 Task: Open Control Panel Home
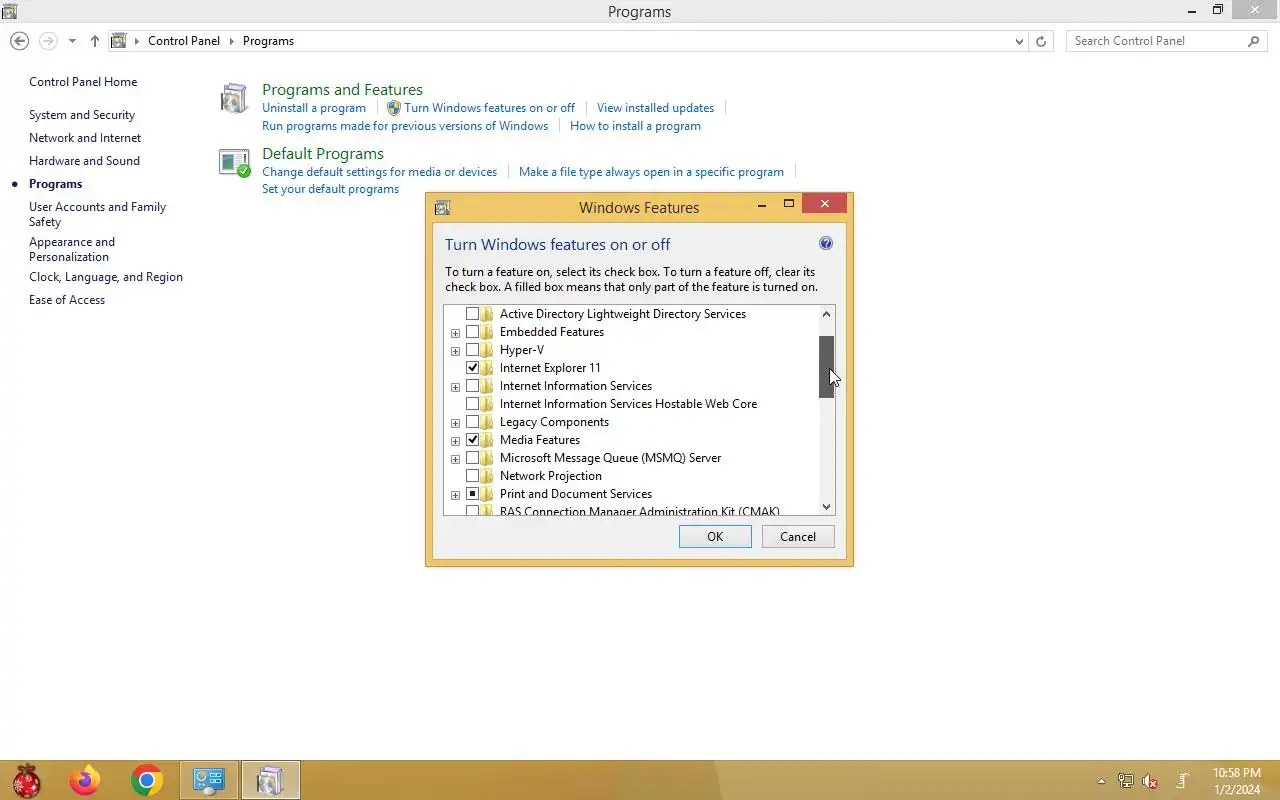83,82
